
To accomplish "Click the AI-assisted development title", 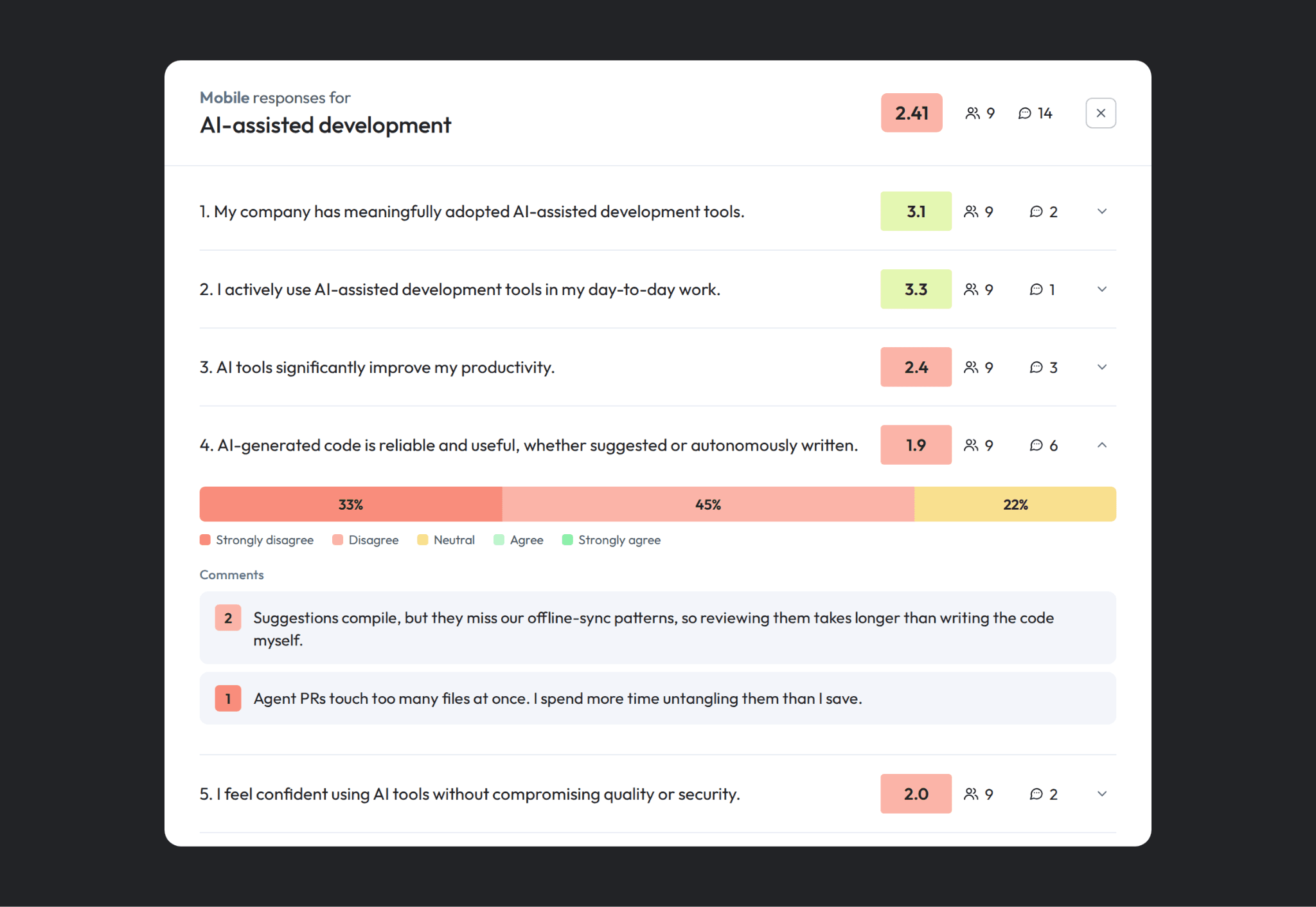I will pyautogui.click(x=326, y=125).
